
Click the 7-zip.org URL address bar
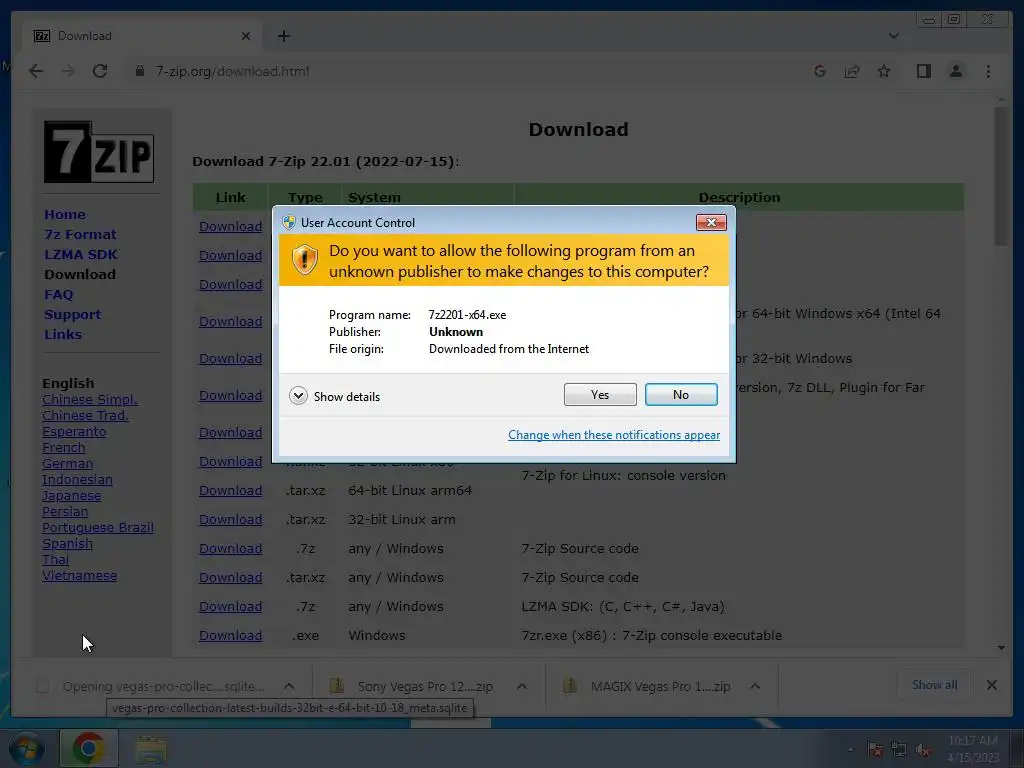pyautogui.click(x=232, y=71)
